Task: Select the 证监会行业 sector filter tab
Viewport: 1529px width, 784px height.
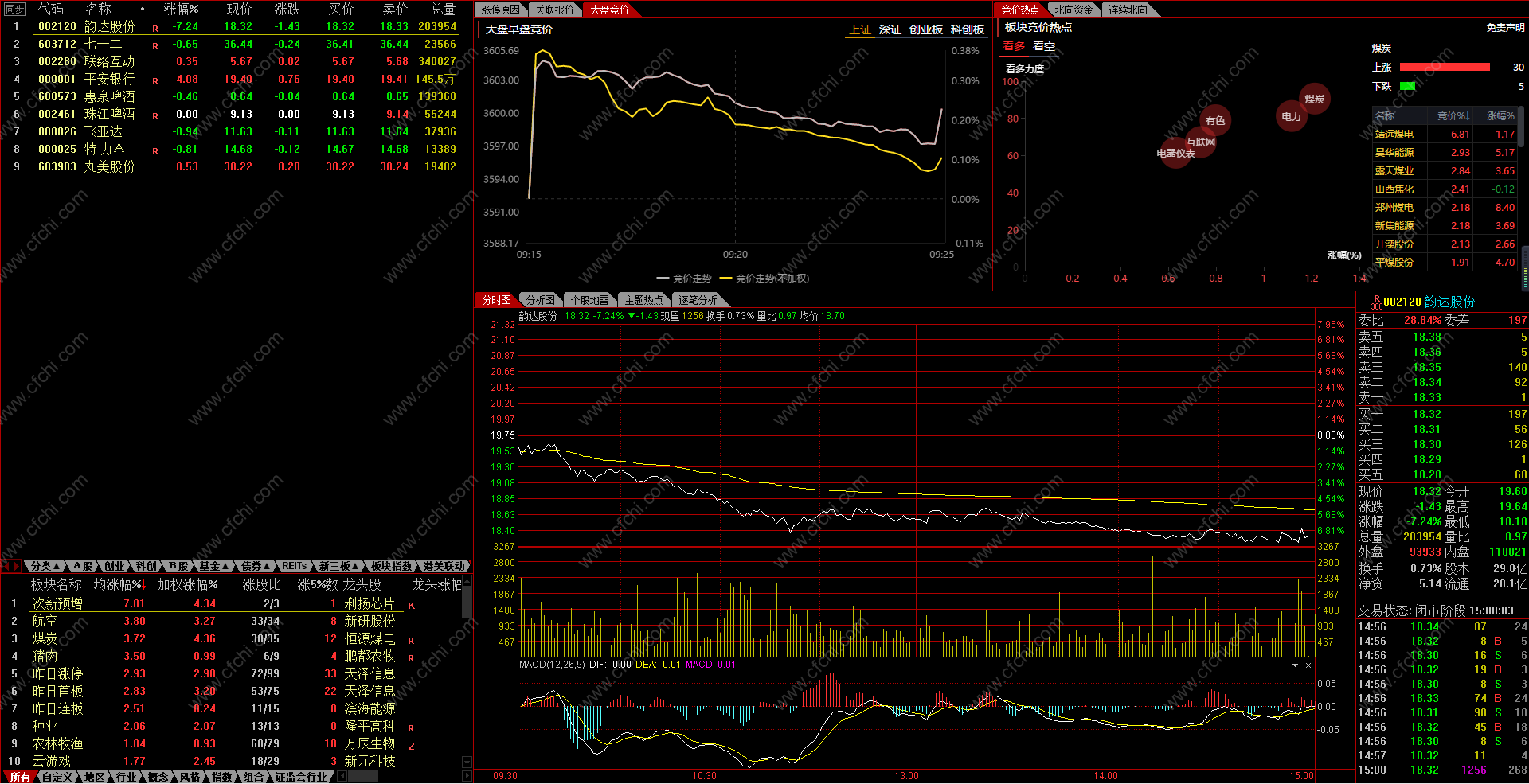Action: coord(301,777)
